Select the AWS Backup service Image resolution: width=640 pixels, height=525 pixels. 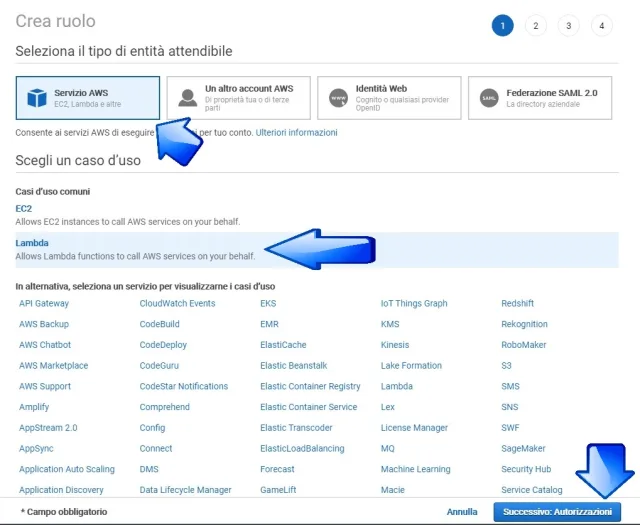[44, 324]
